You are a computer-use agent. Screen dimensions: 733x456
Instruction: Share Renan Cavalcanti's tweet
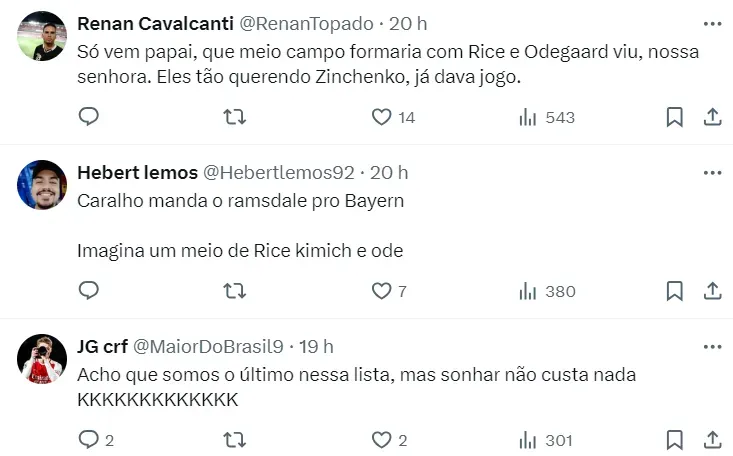pyautogui.click(x=712, y=117)
